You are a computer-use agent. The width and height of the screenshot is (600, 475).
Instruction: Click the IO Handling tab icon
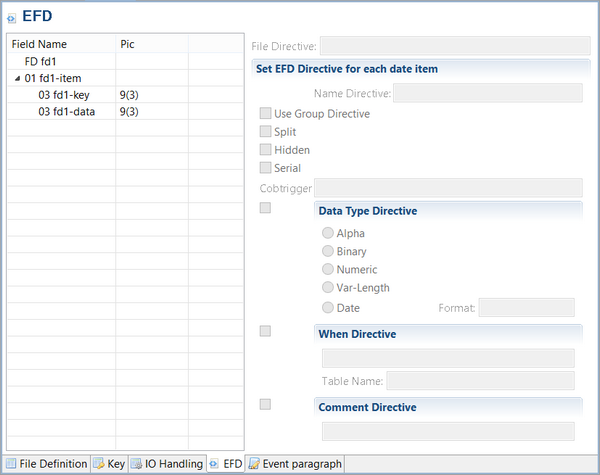137,464
